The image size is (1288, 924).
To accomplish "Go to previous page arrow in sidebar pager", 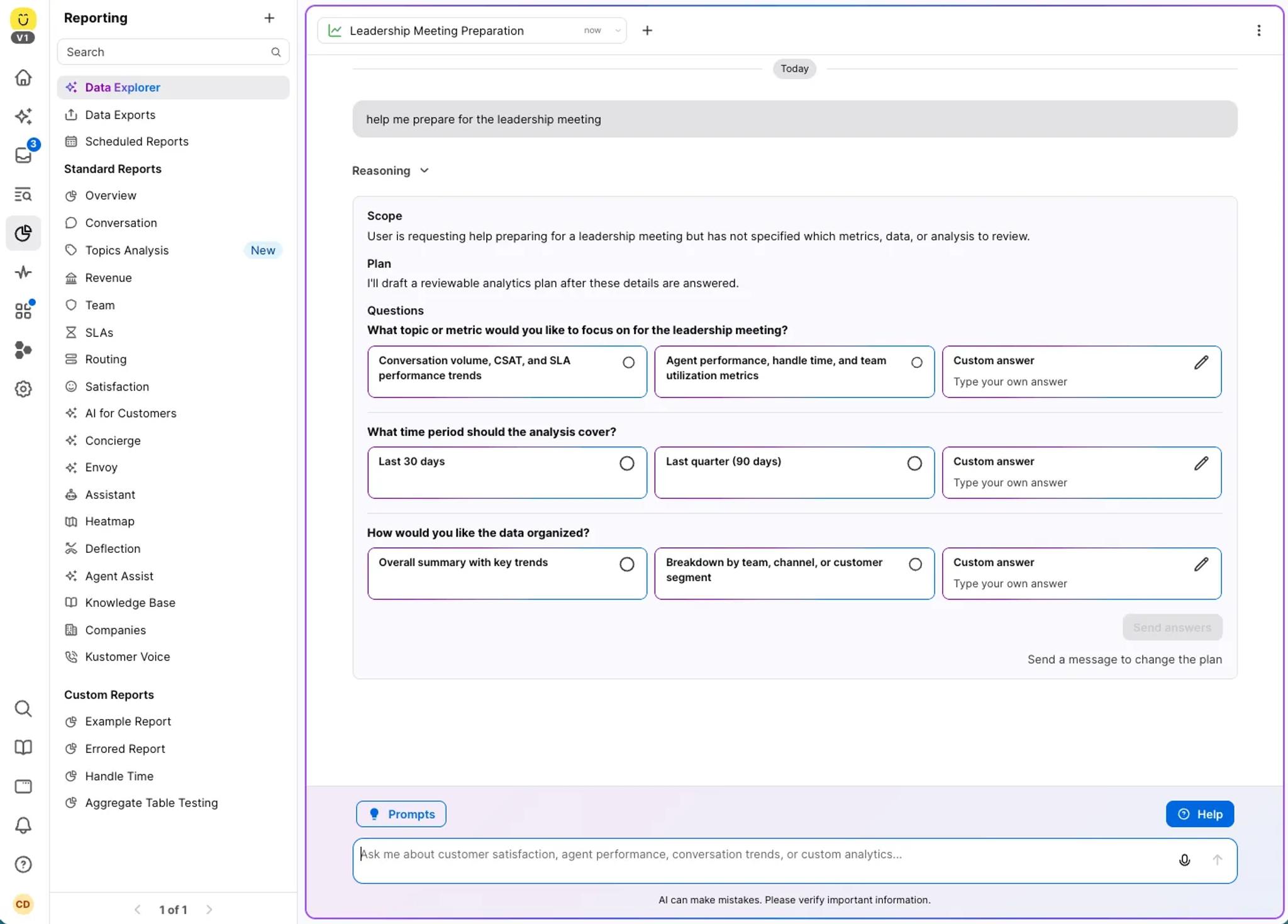I will point(137,910).
